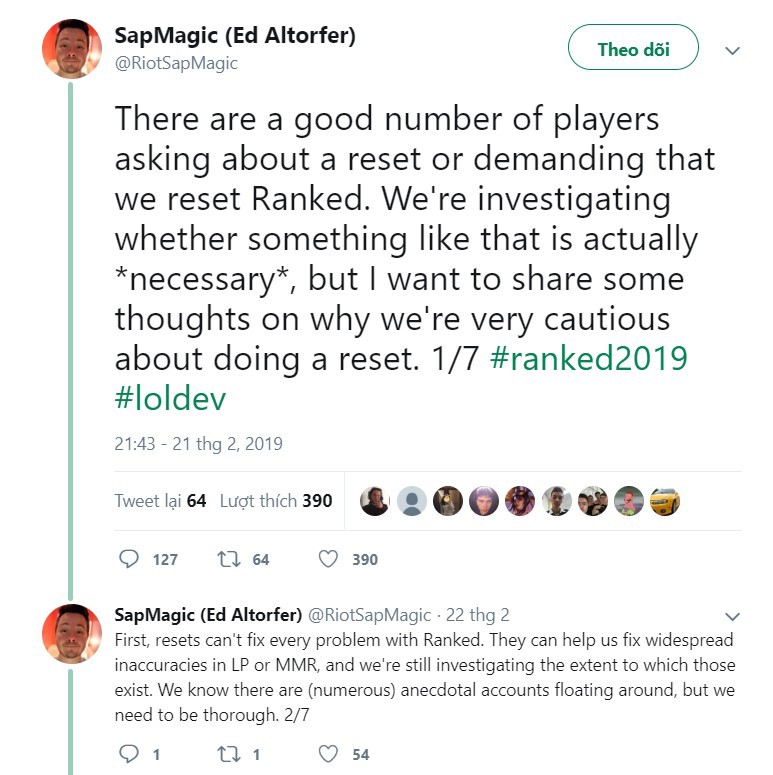Screen dimensions: 773x775
Task: Open the 22 thg 2 reply timestamp
Action: pos(477,615)
